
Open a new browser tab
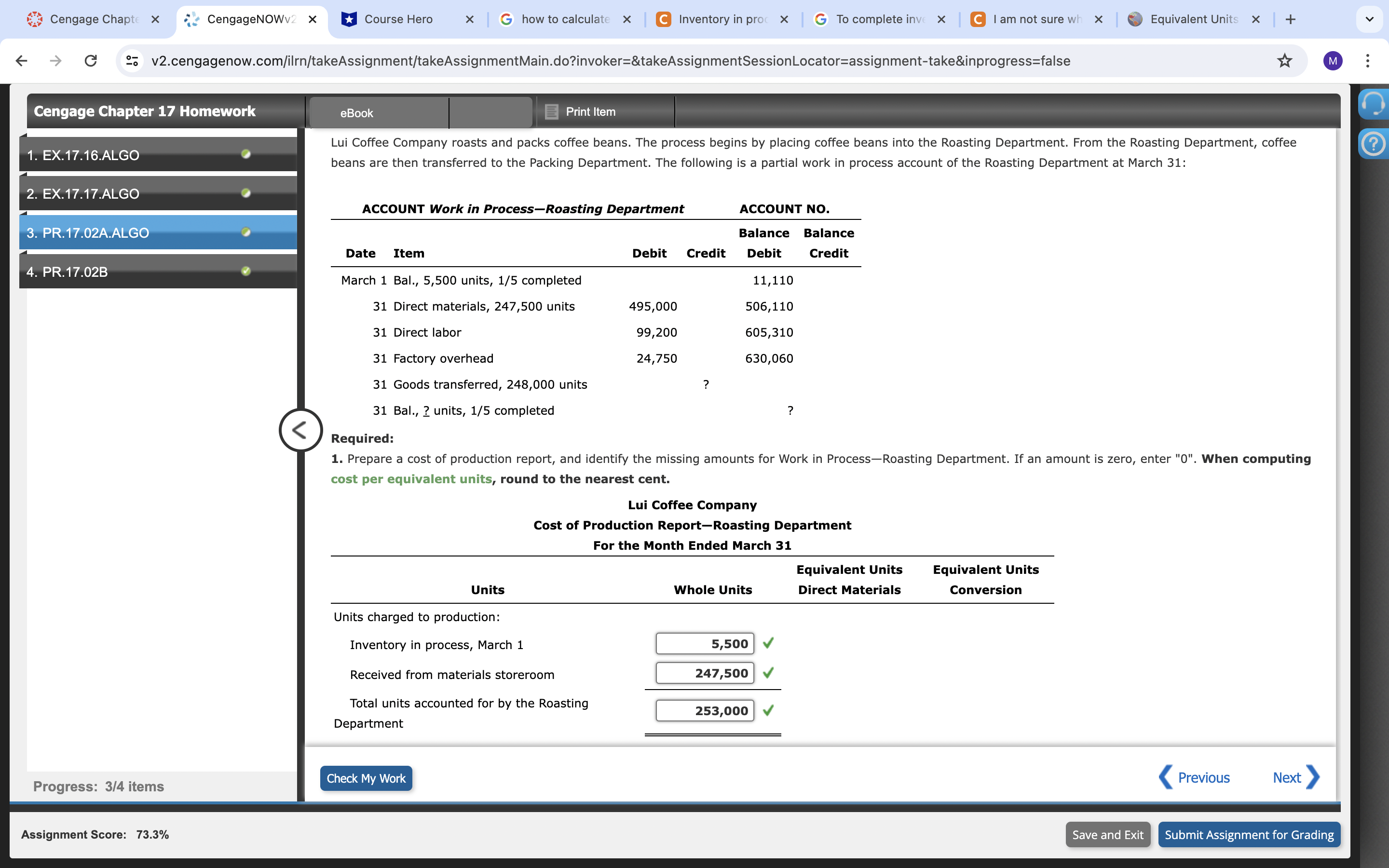pyautogui.click(x=1290, y=19)
